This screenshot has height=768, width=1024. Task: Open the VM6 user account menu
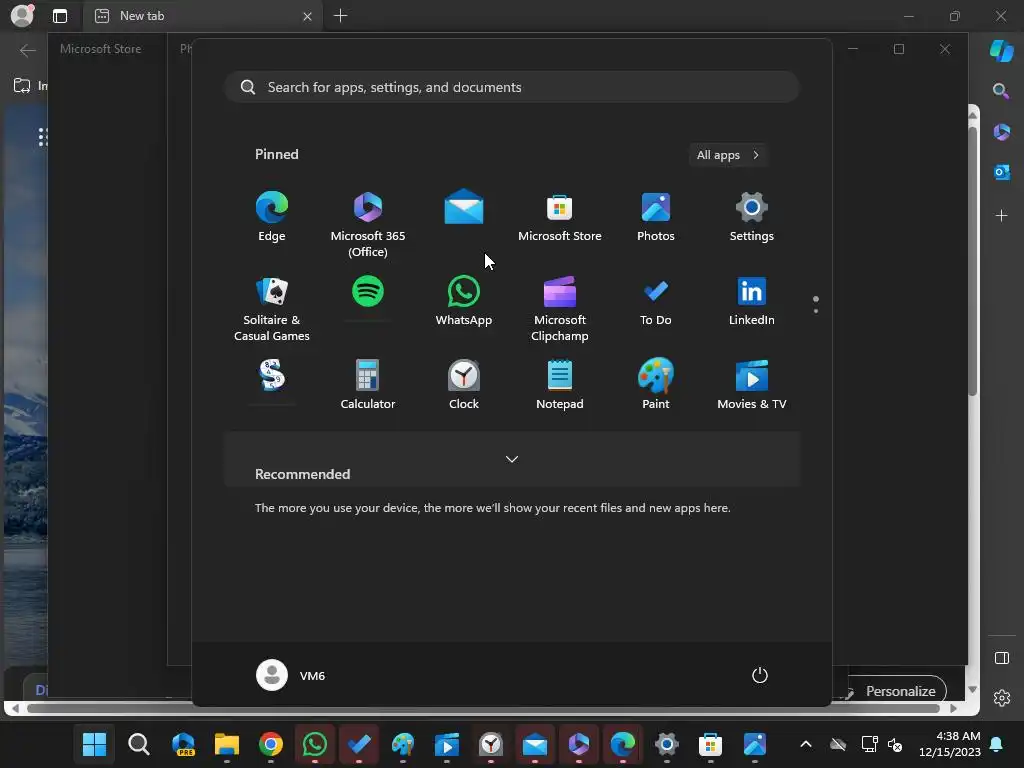291,675
